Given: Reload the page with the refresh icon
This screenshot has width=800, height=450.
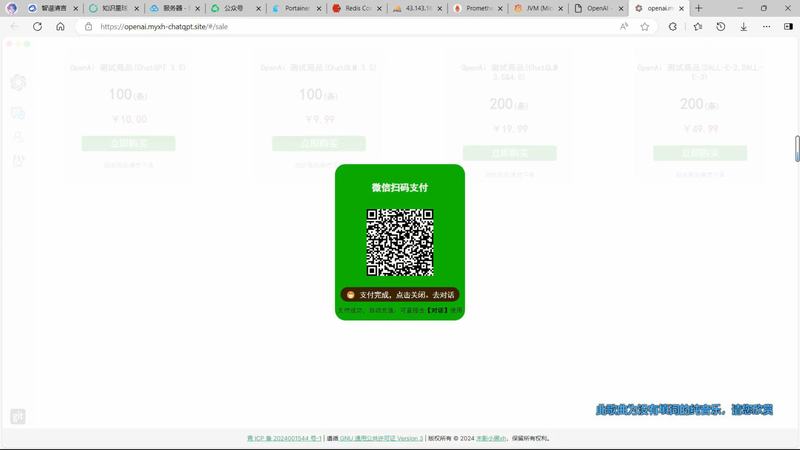Looking at the screenshot, I should pyautogui.click(x=37, y=27).
